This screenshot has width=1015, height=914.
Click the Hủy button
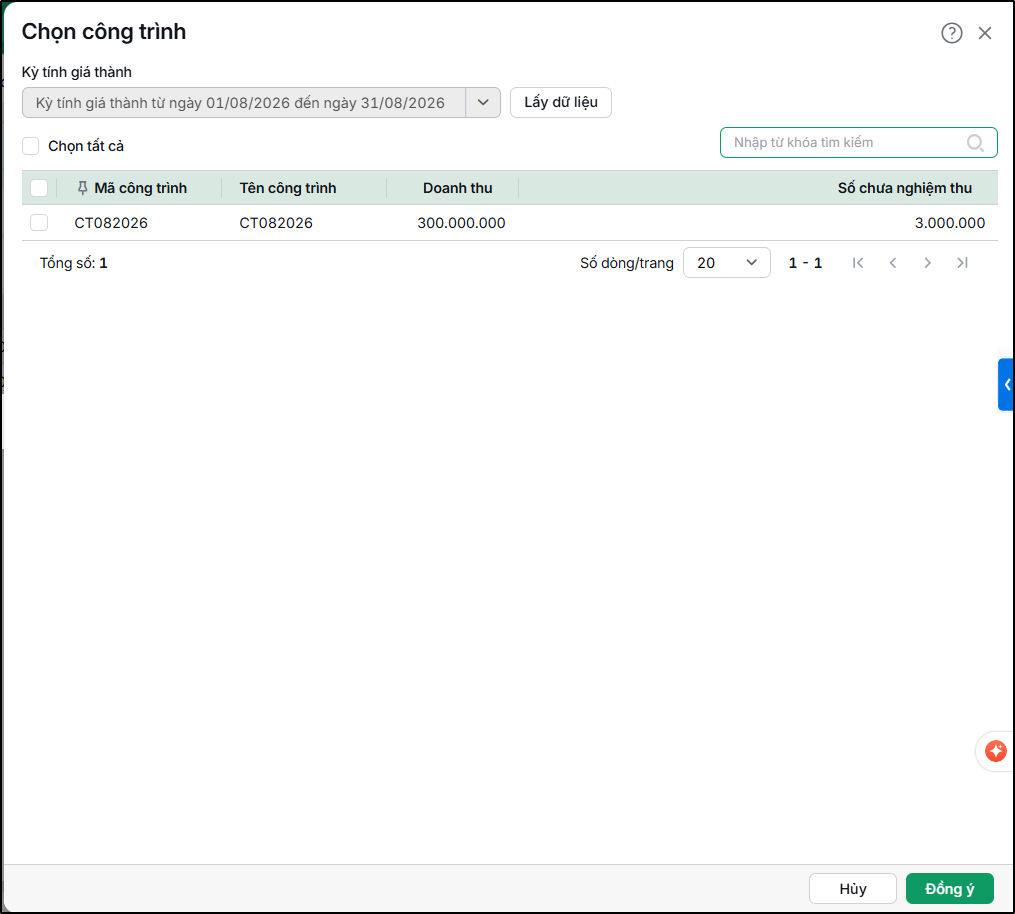point(853,889)
